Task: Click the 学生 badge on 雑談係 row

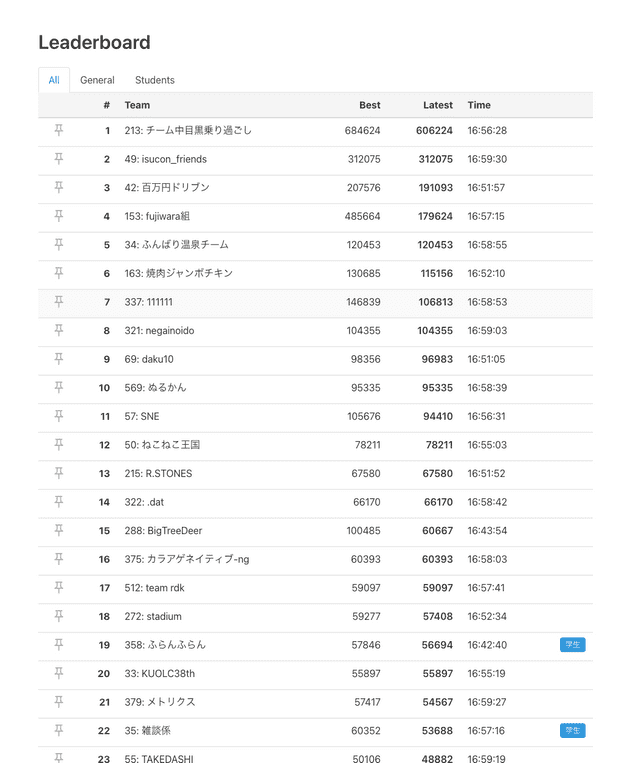Action: coord(572,731)
